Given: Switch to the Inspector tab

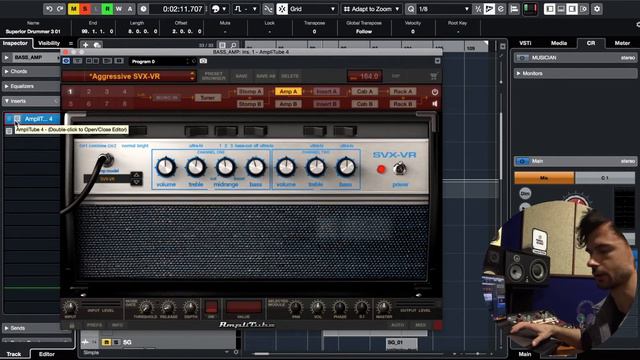Looking at the screenshot, I should pyautogui.click(x=16, y=43).
